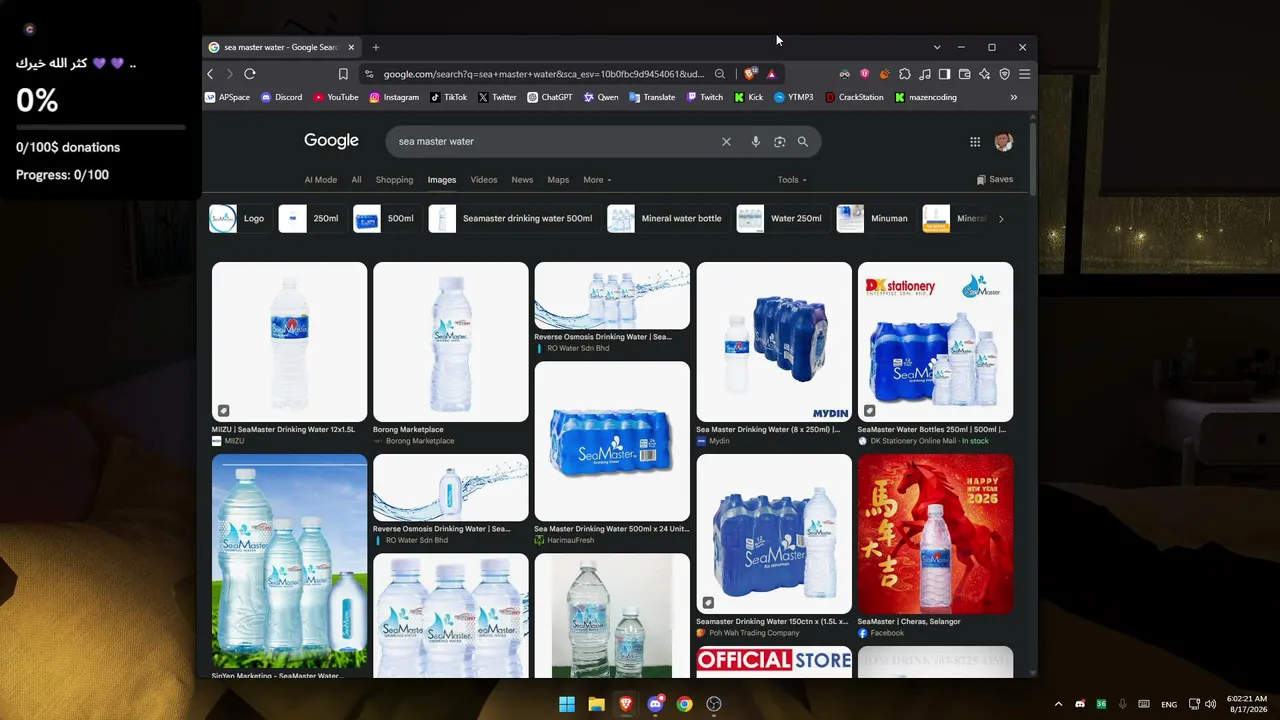This screenshot has height=720, width=1280.
Task: Toggle the browser sidebar panel icon
Action: point(945,74)
